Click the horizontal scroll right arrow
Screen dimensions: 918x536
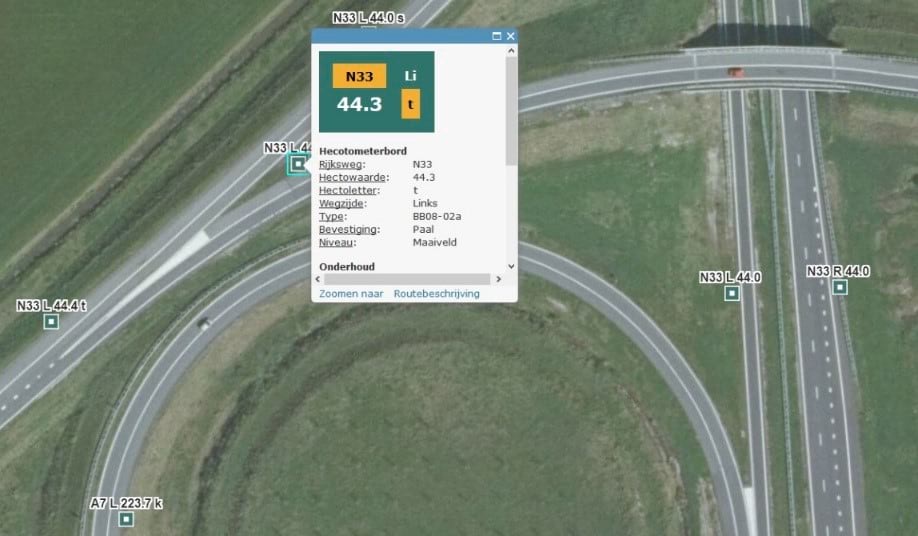tap(499, 279)
